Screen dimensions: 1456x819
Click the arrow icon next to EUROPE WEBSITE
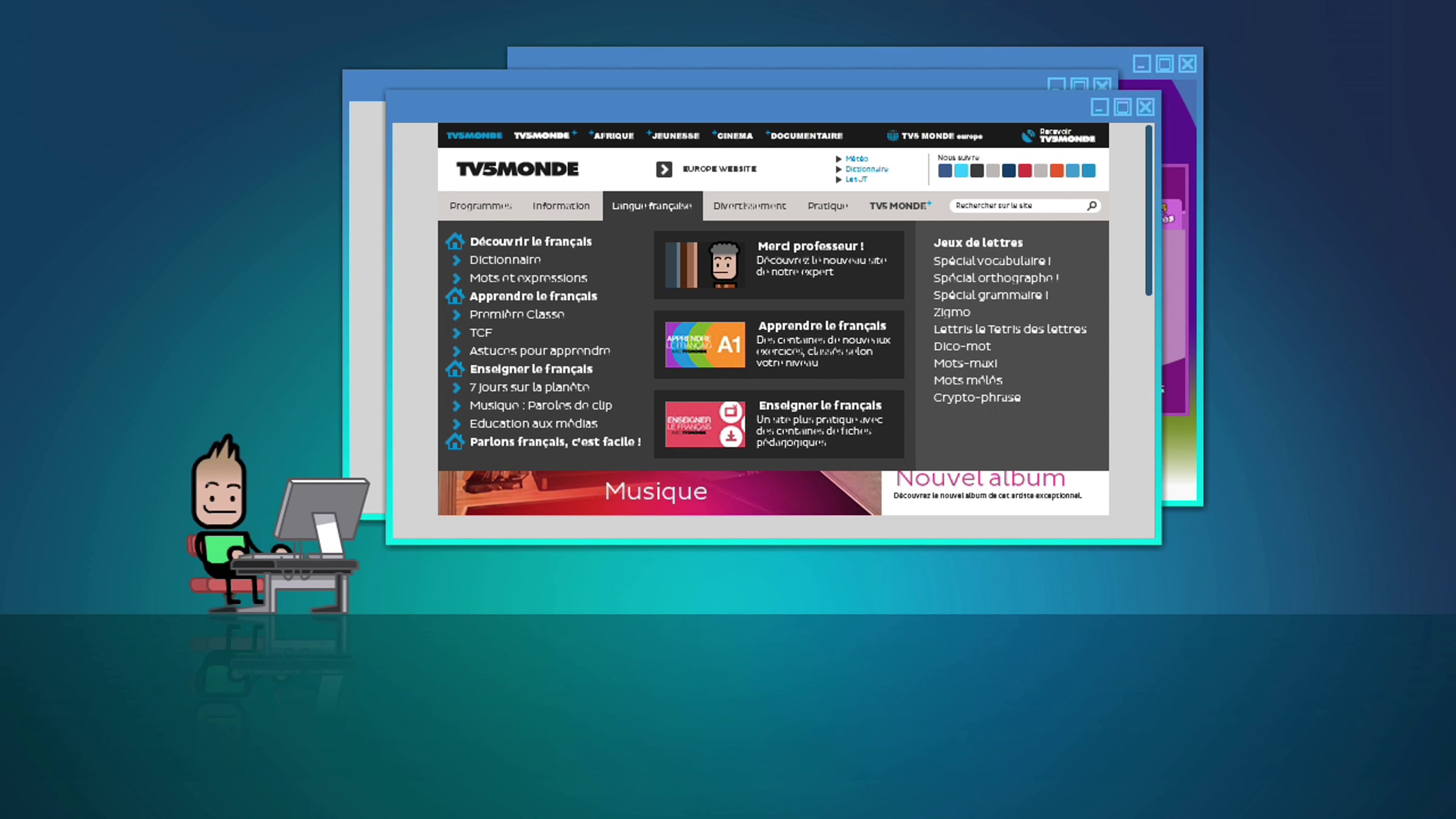(664, 169)
